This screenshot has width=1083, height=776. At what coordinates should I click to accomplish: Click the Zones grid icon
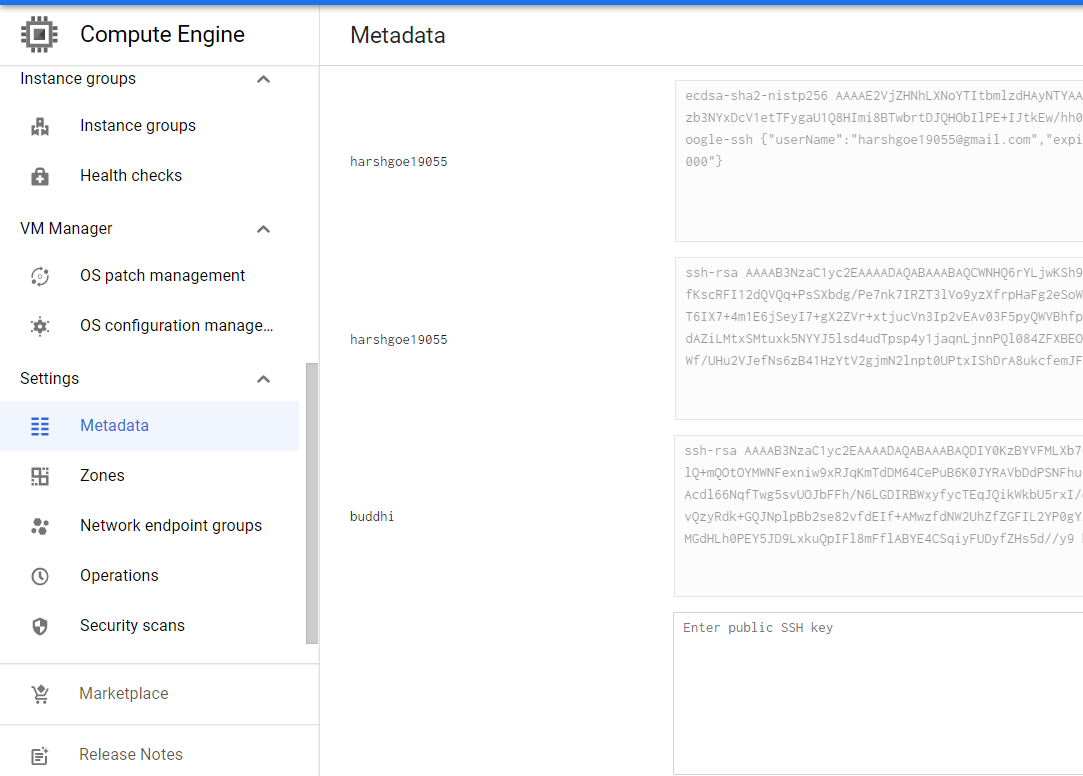click(40, 476)
